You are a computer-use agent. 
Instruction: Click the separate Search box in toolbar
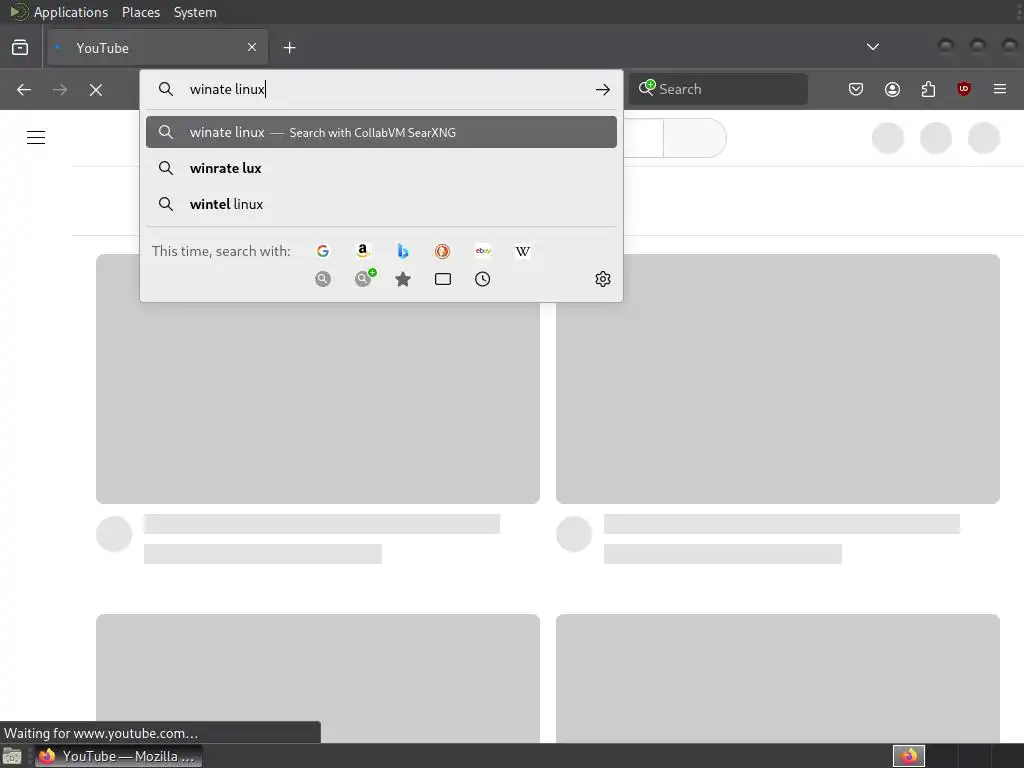click(x=718, y=89)
